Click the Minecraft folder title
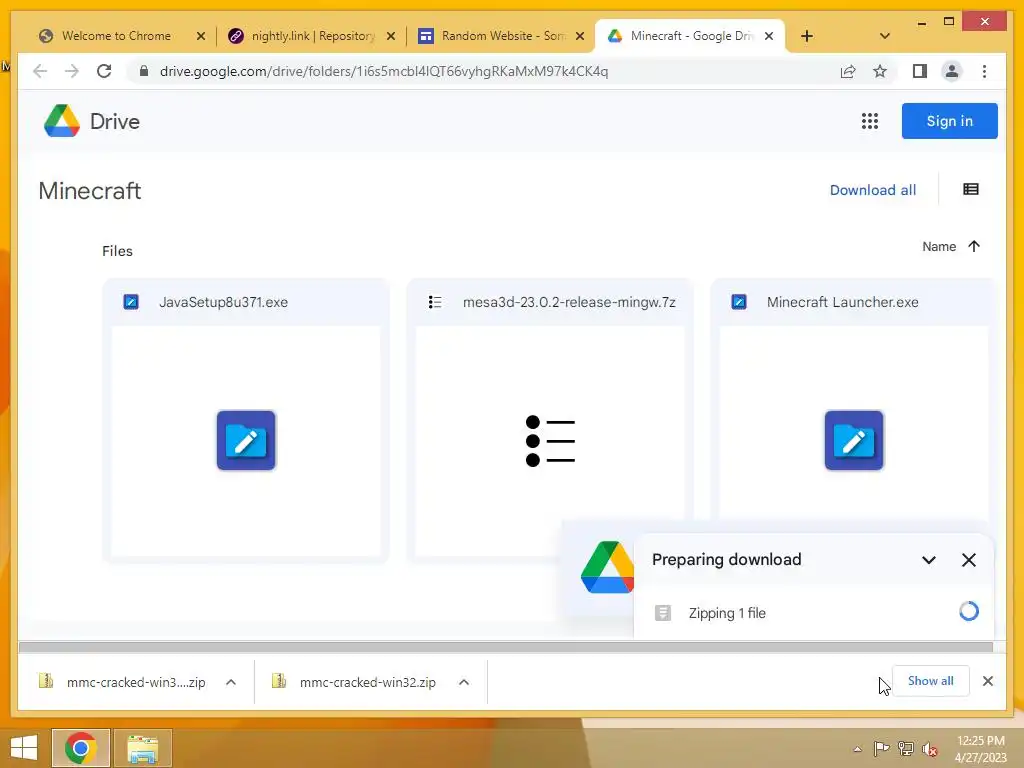 pyautogui.click(x=89, y=191)
